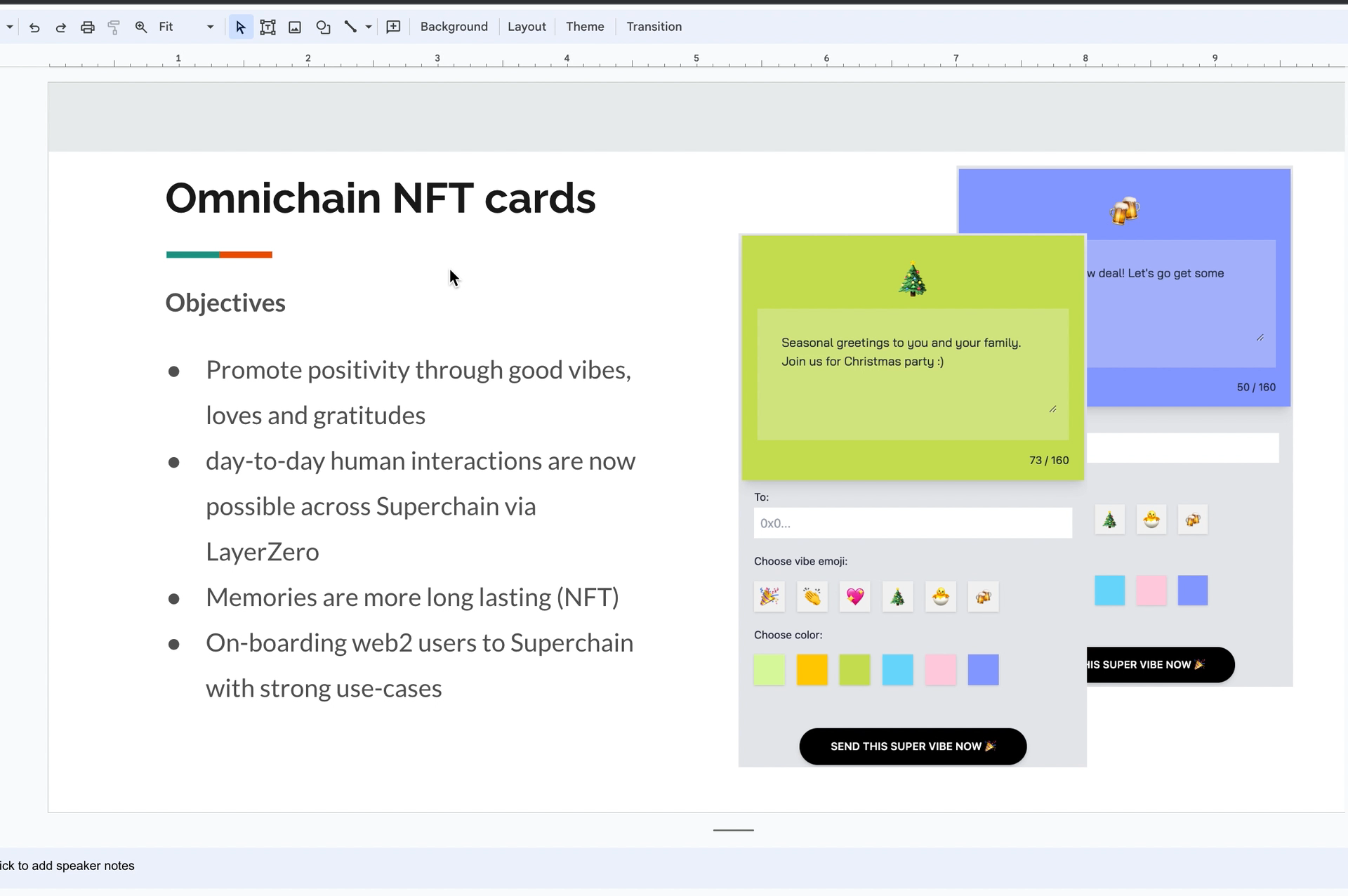Choose the lime green color swatch
The width and height of the screenshot is (1348, 896).
855,670
